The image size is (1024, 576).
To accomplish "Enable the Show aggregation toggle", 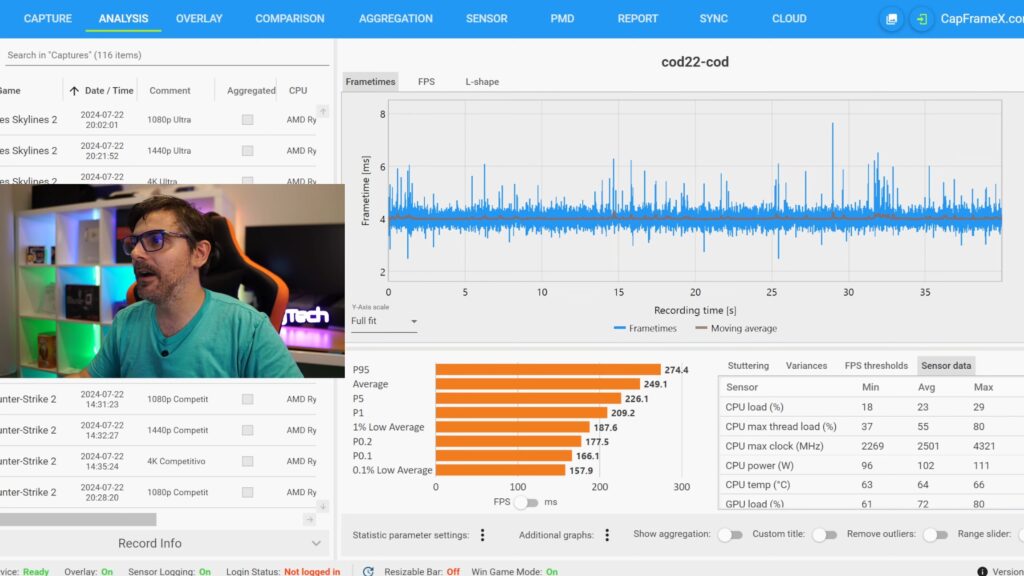I will (730, 535).
